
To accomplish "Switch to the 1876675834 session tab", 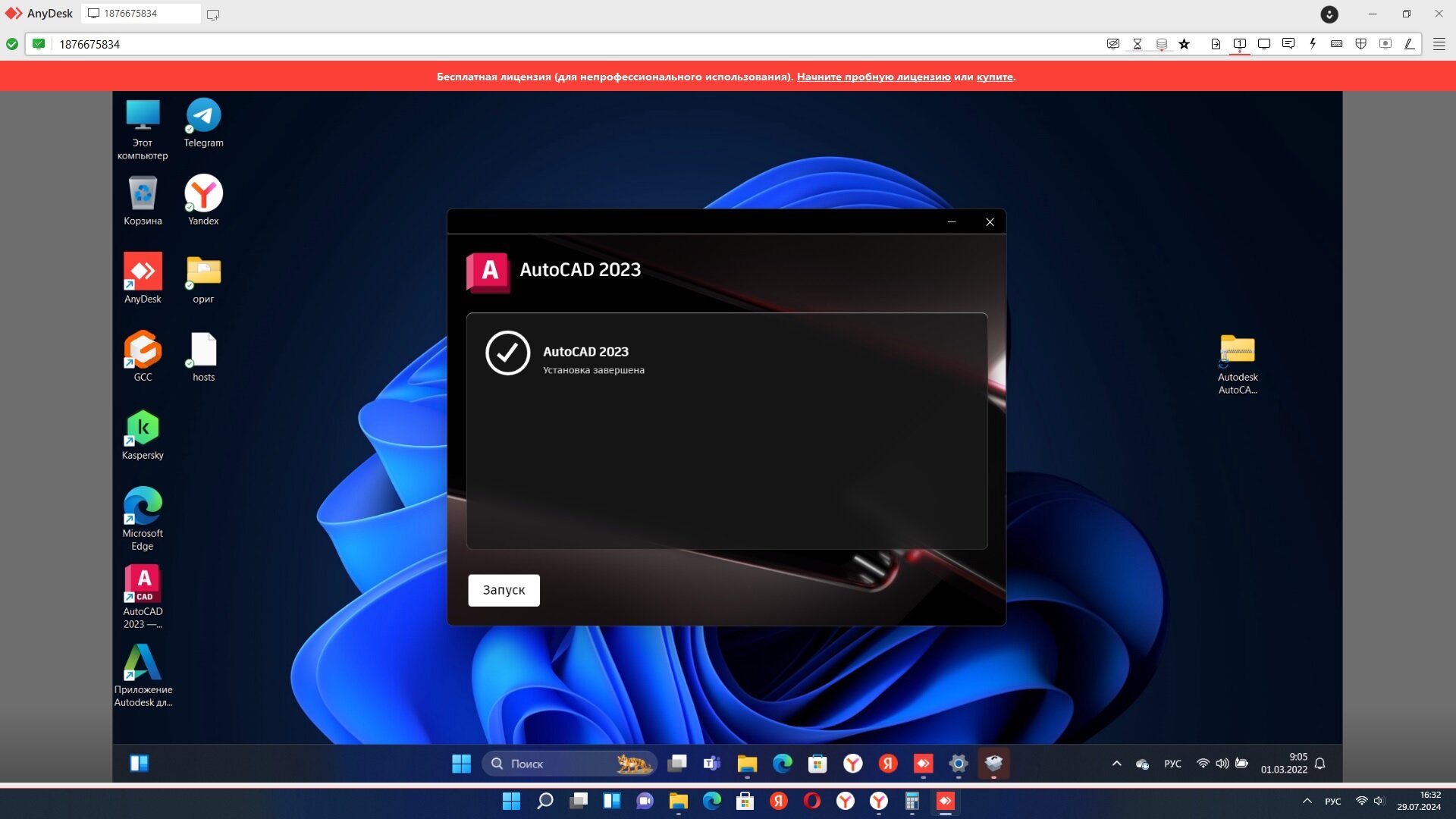I will point(140,14).
